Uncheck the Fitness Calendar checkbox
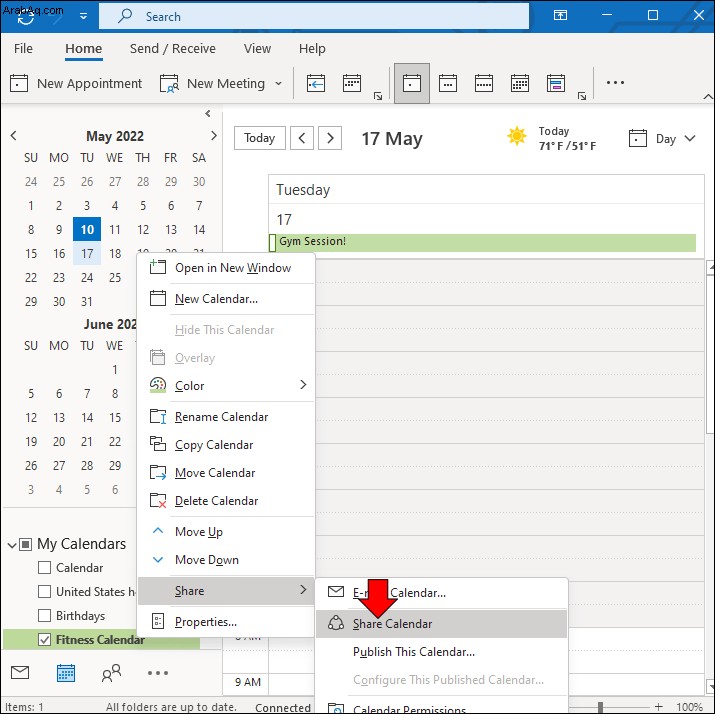This screenshot has height=714, width=715. (x=44, y=640)
